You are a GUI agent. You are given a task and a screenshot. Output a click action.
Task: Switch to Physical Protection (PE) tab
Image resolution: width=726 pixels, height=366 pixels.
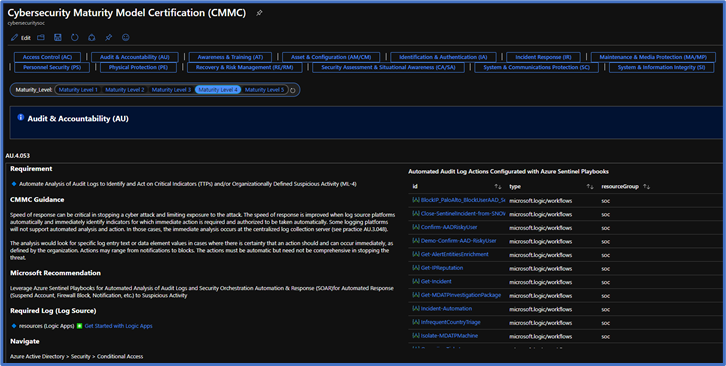(138, 67)
